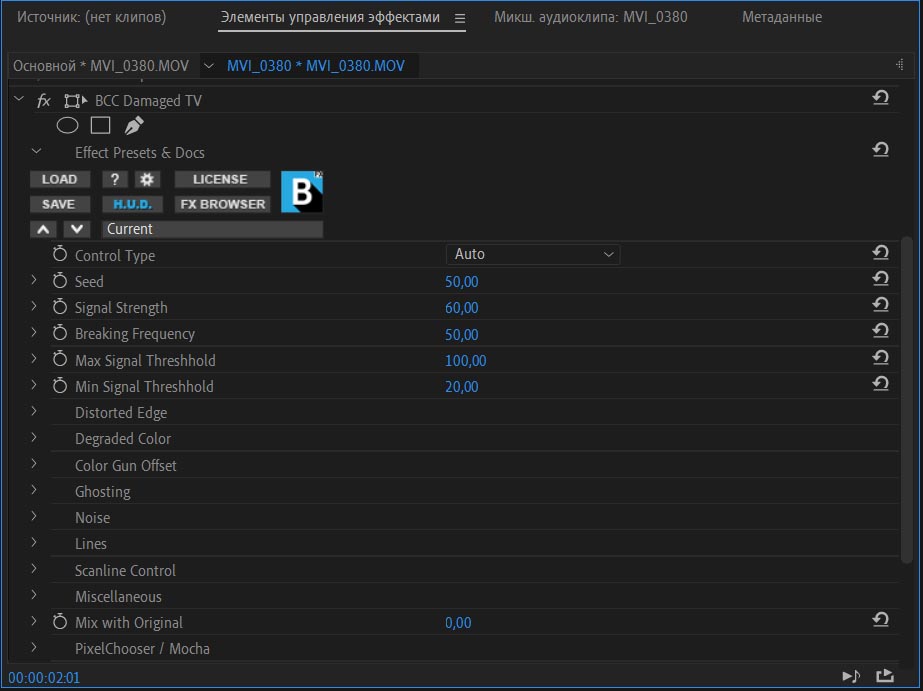Click the LOAD preset button

pos(60,179)
